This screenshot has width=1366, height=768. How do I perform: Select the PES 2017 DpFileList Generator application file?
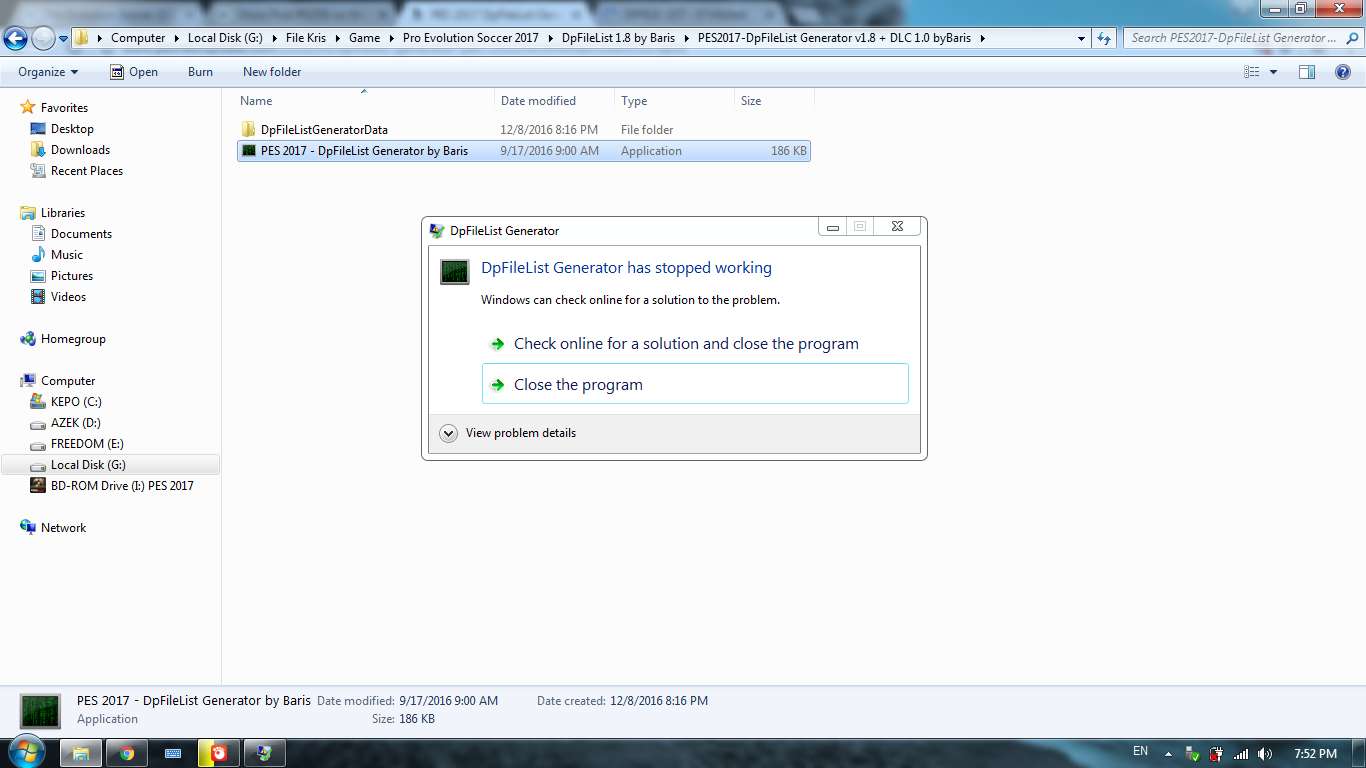(364, 151)
